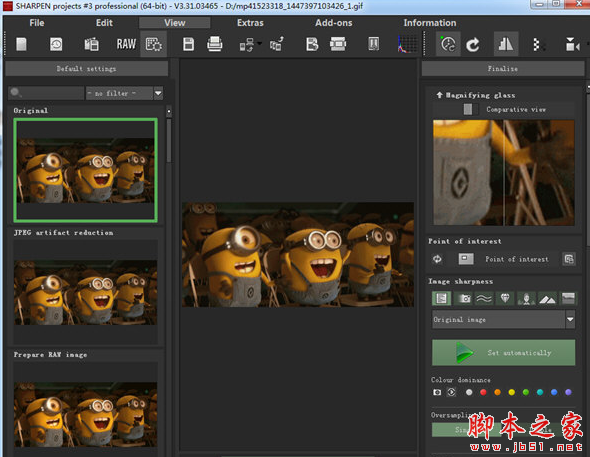Toggle the split comparison mirror icon
Viewport: 590px width, 457px height.
pyautogui.click(x=506, y=44)
